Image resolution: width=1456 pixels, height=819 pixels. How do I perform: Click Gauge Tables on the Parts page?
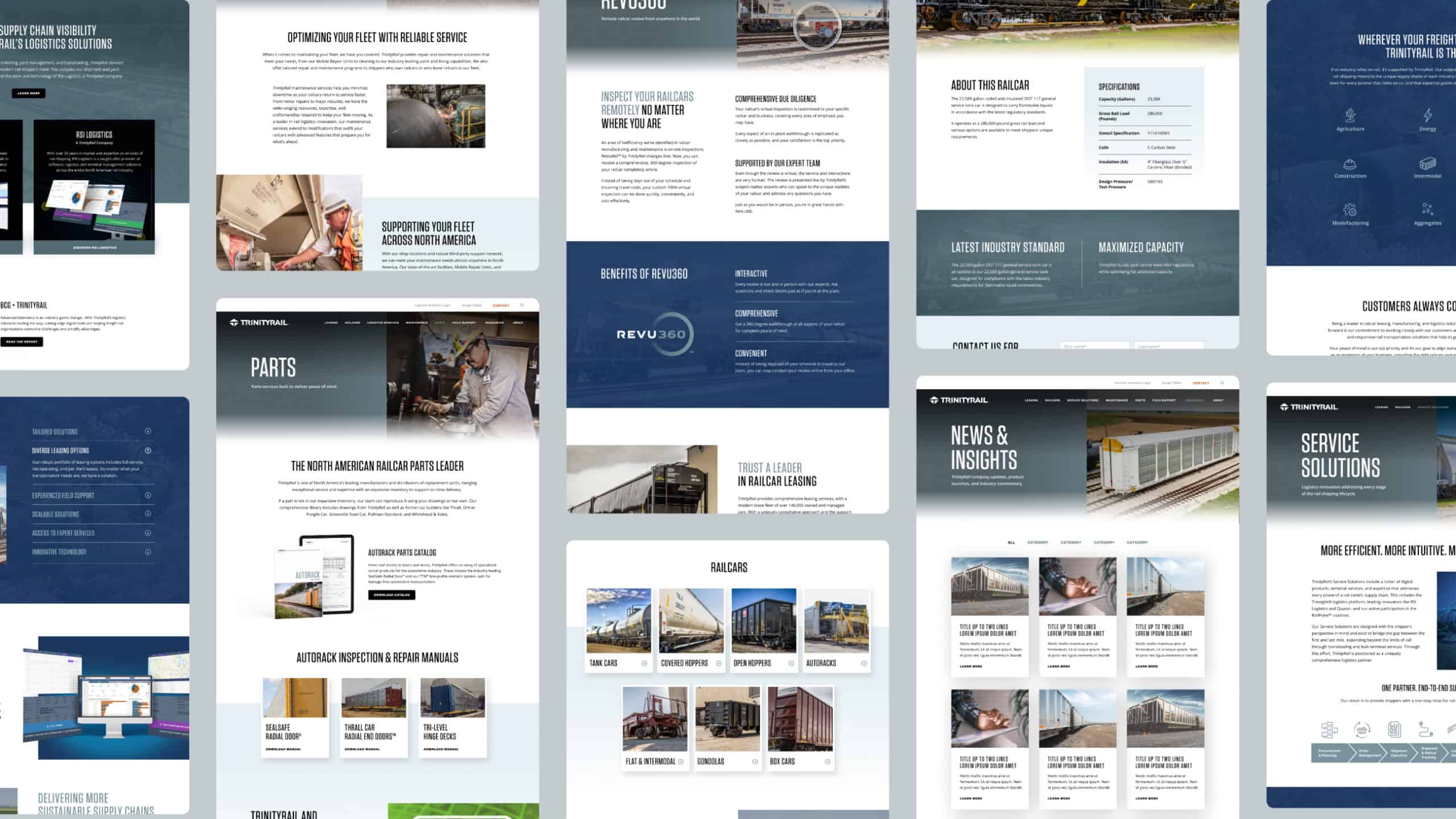471,305
